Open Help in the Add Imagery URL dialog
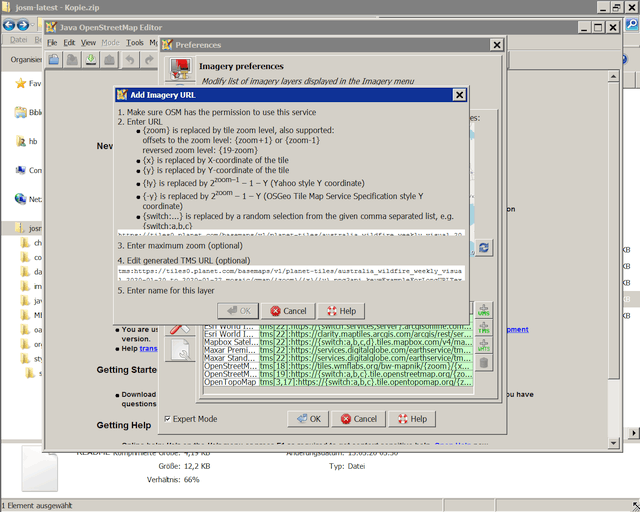The width and height of the screenshot is (640, 512). 340,311
